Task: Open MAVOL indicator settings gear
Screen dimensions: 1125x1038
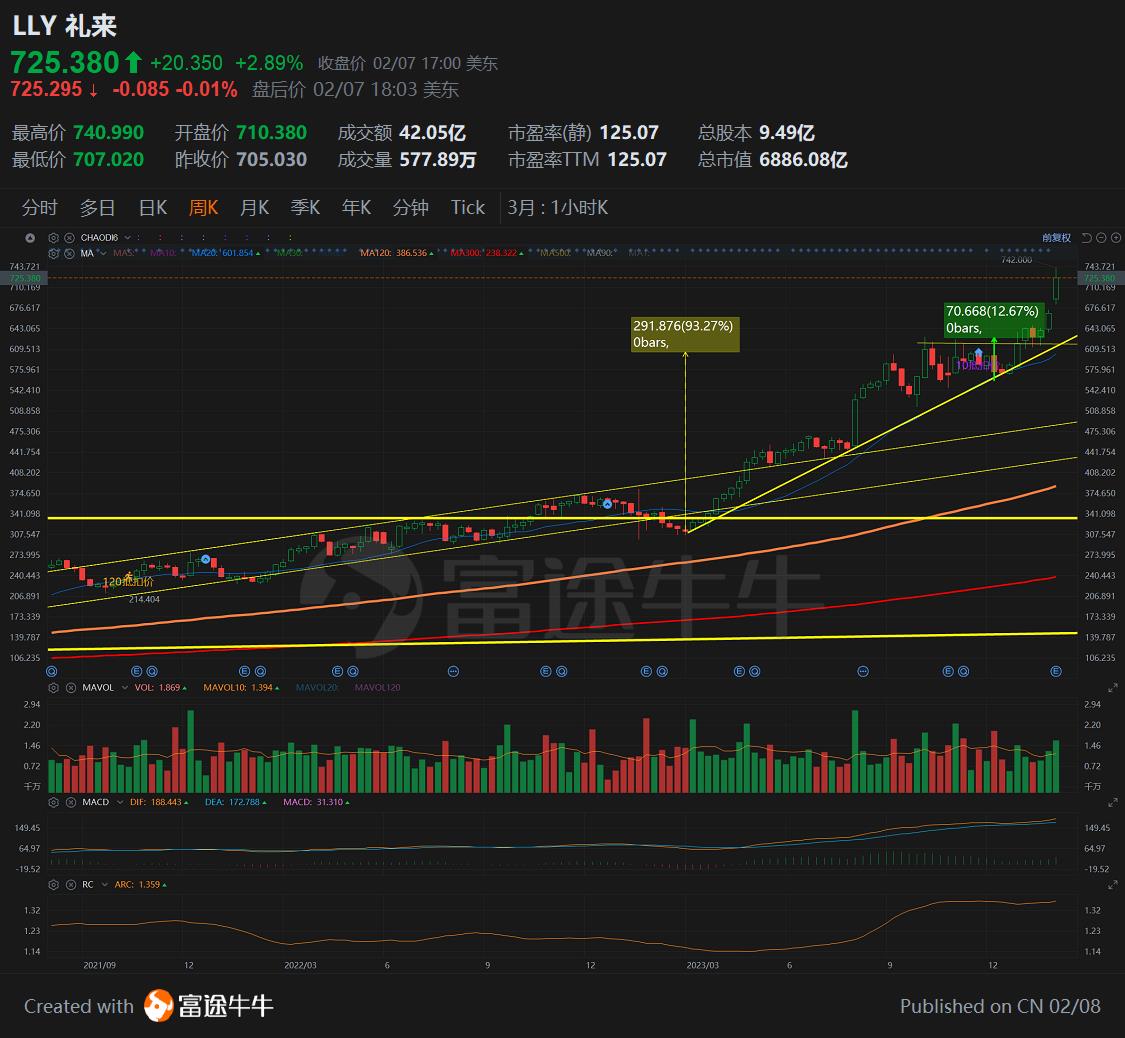Action: (x=53, y=687)
